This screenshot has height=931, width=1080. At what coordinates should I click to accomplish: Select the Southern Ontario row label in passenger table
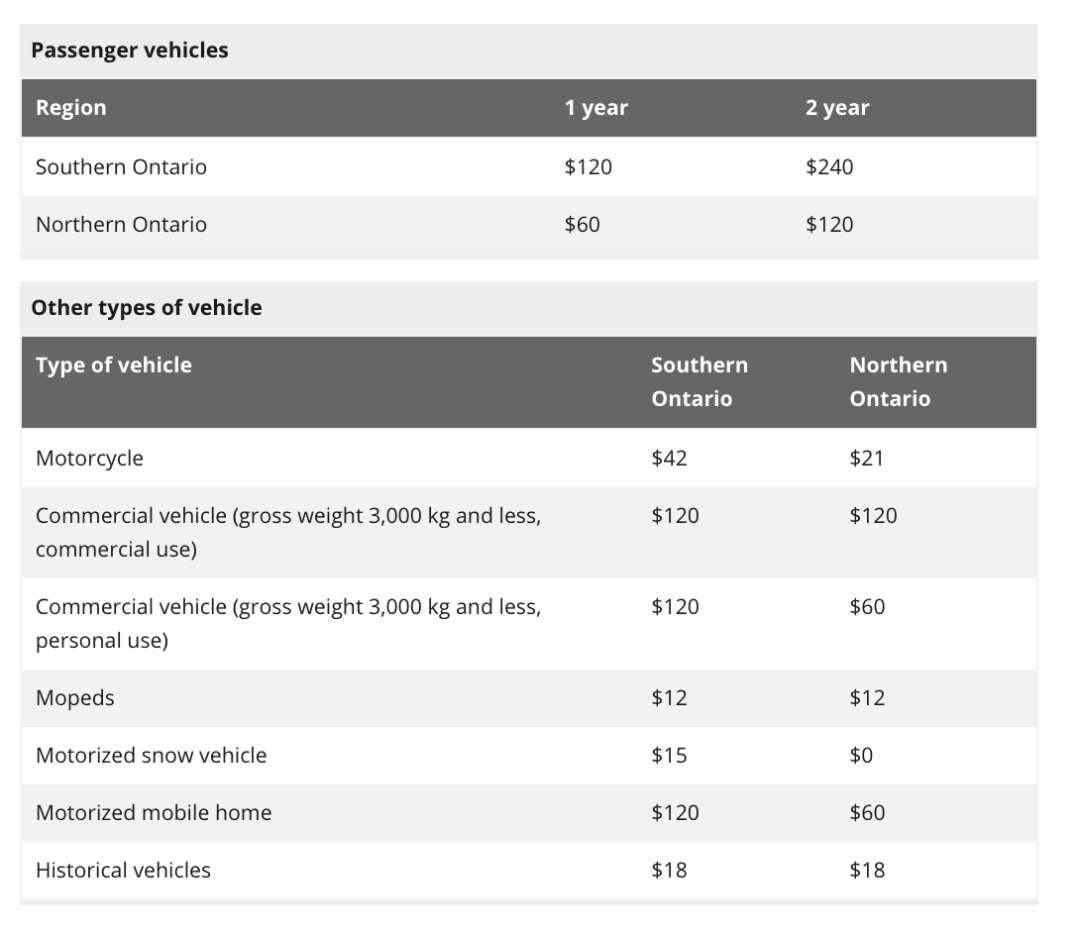[121, 167]
